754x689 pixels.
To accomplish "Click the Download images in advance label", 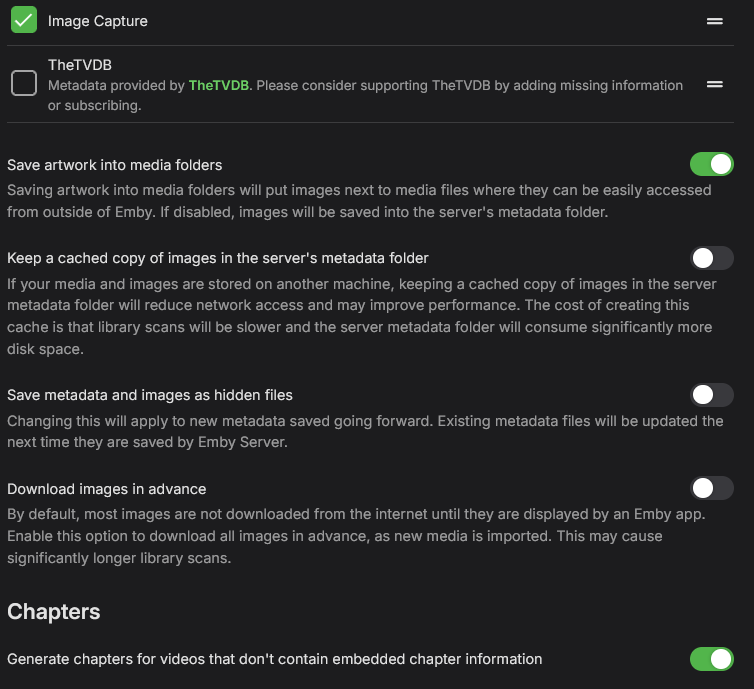I will click(x=107, y=489).
